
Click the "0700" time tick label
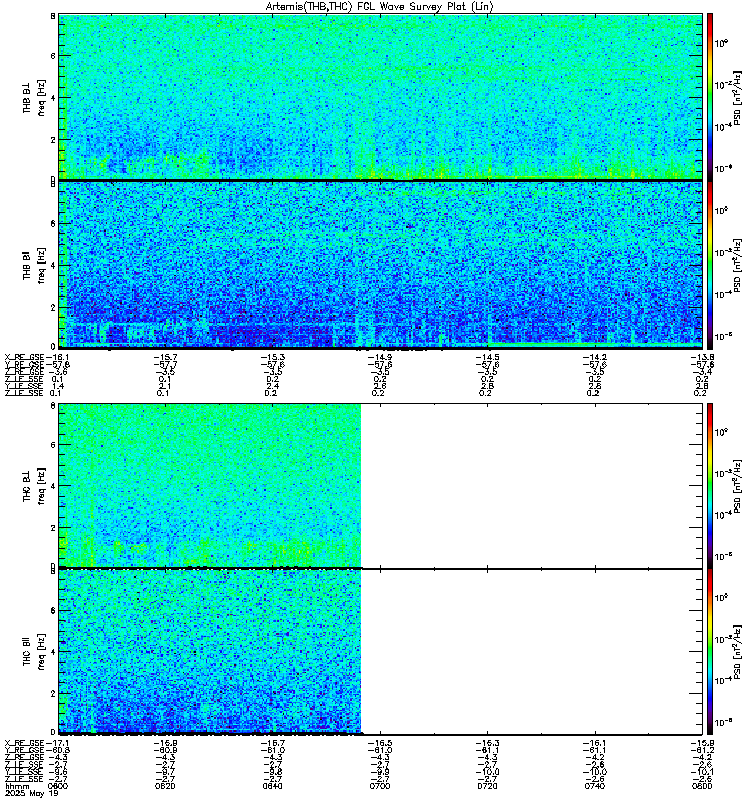(x=380, y=786)
